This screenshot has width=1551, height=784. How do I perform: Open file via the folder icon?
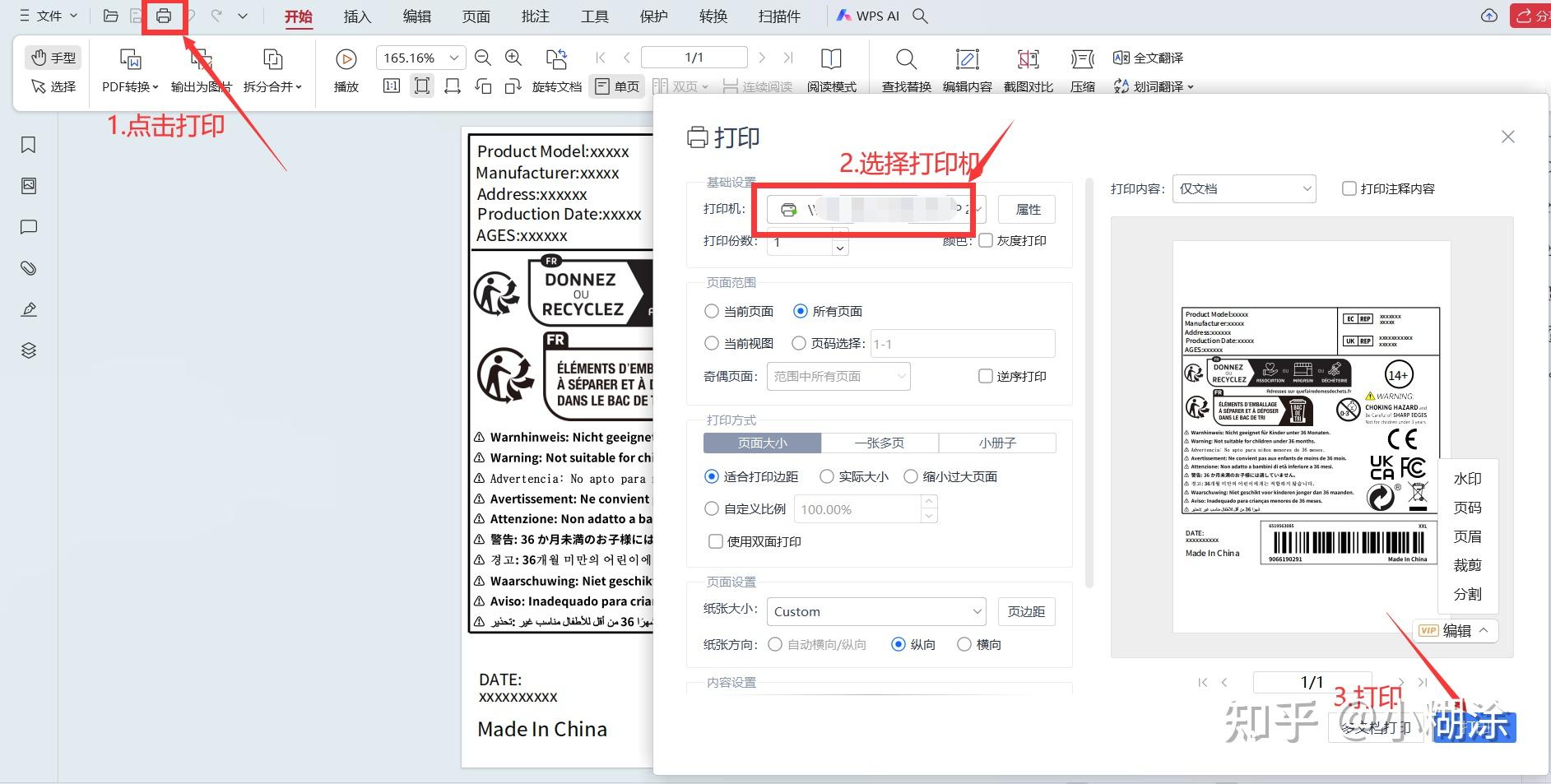tap(110, 16)
